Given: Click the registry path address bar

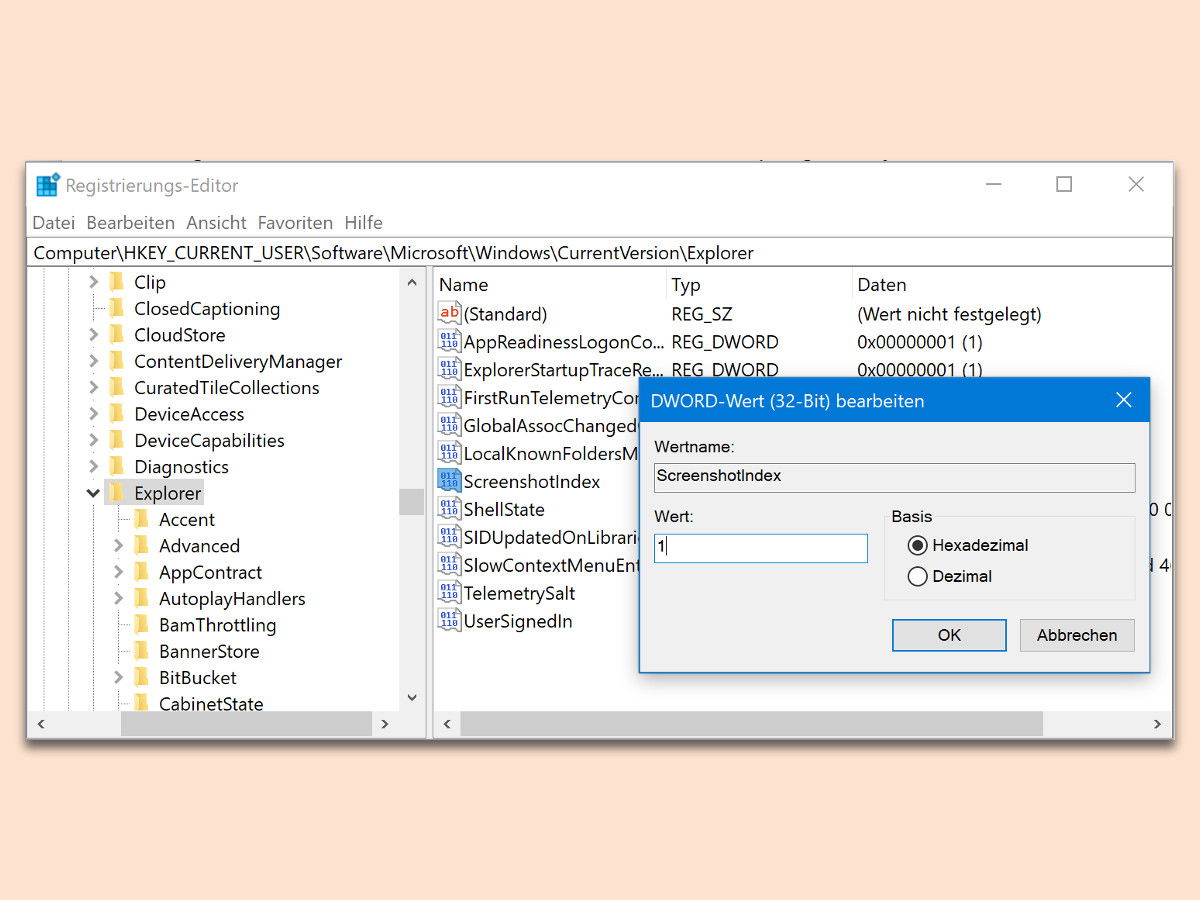Looking at the screenshot, I should tap(600, 253).
